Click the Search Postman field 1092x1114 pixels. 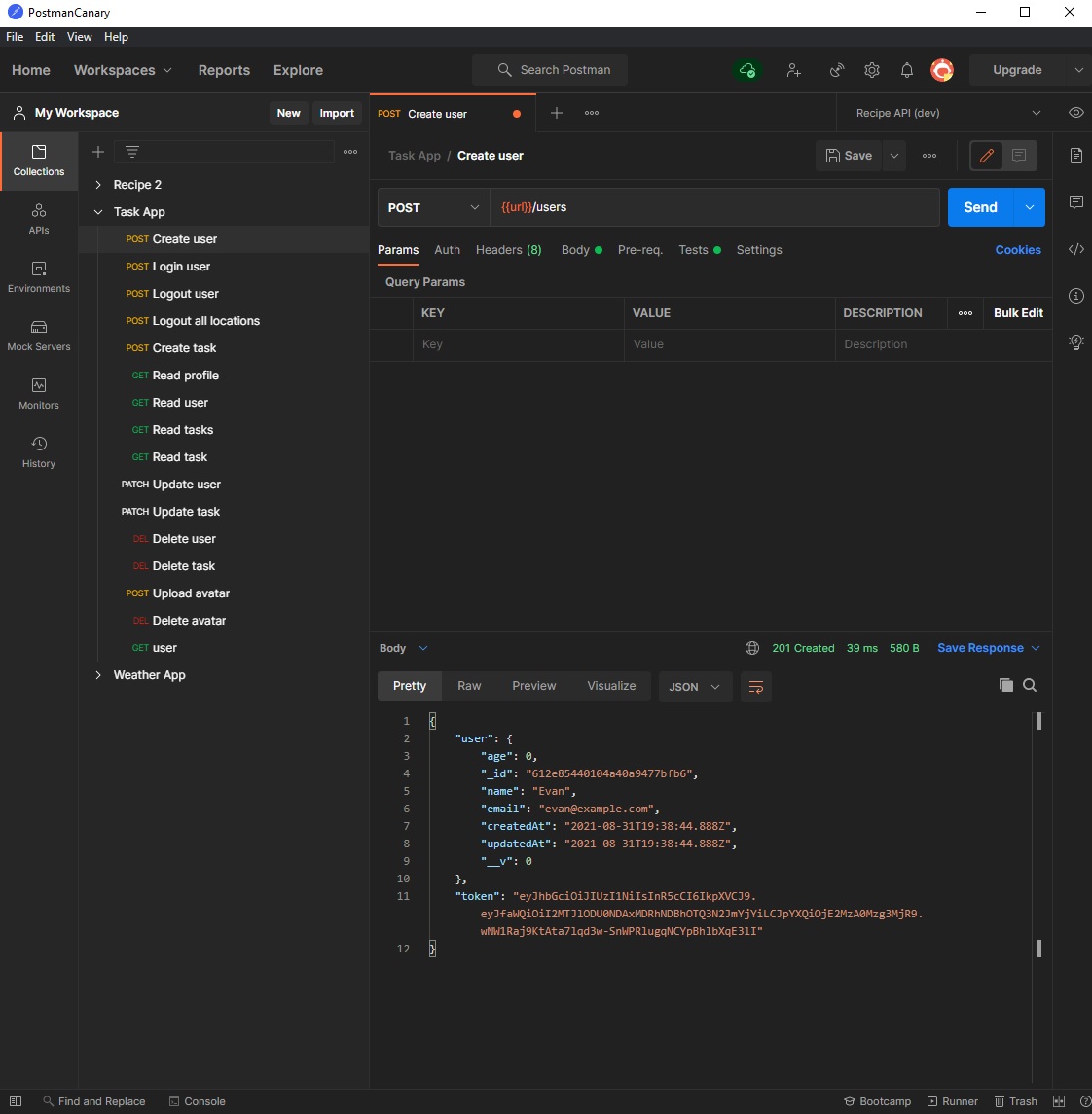click(550, 70)
